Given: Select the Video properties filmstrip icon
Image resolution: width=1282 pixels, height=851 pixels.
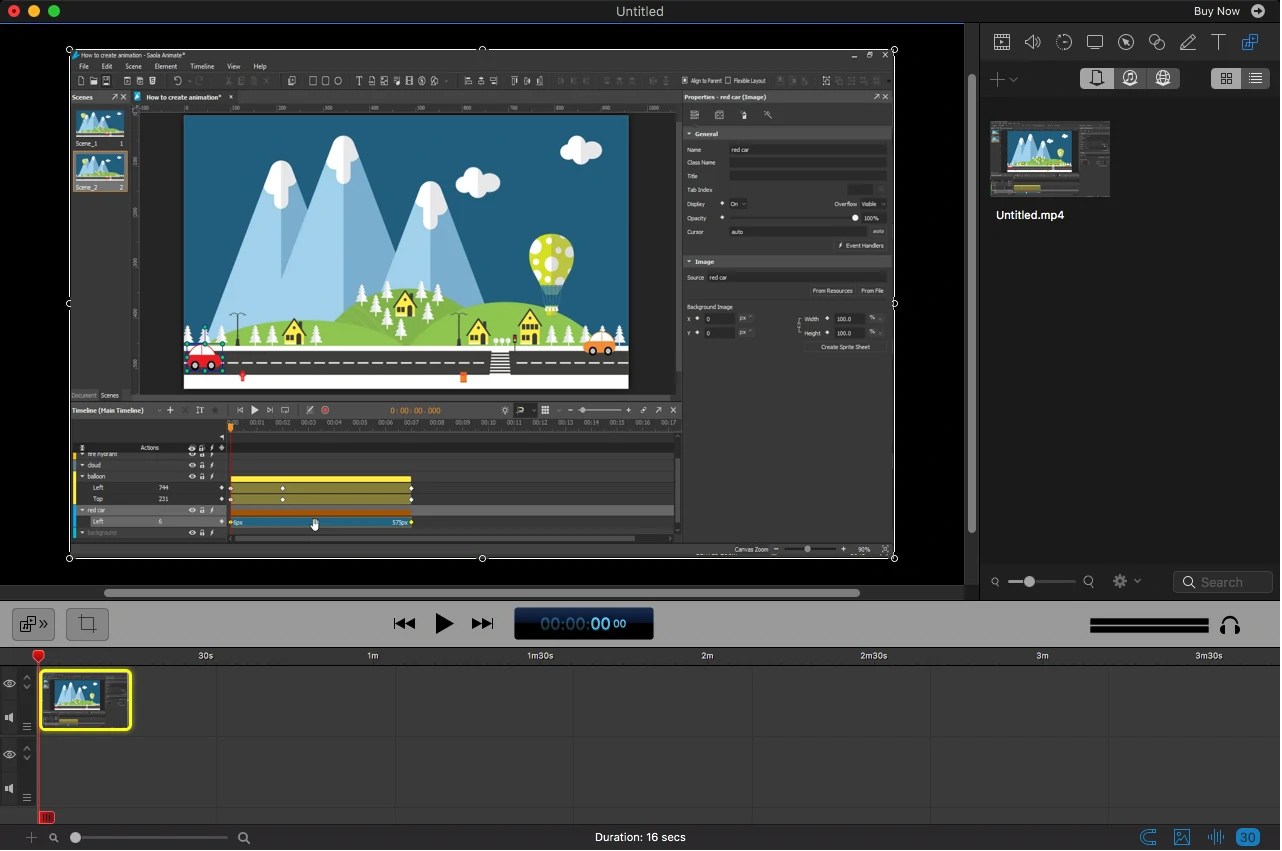Looking at the screenshot, I should point(1002,42).
